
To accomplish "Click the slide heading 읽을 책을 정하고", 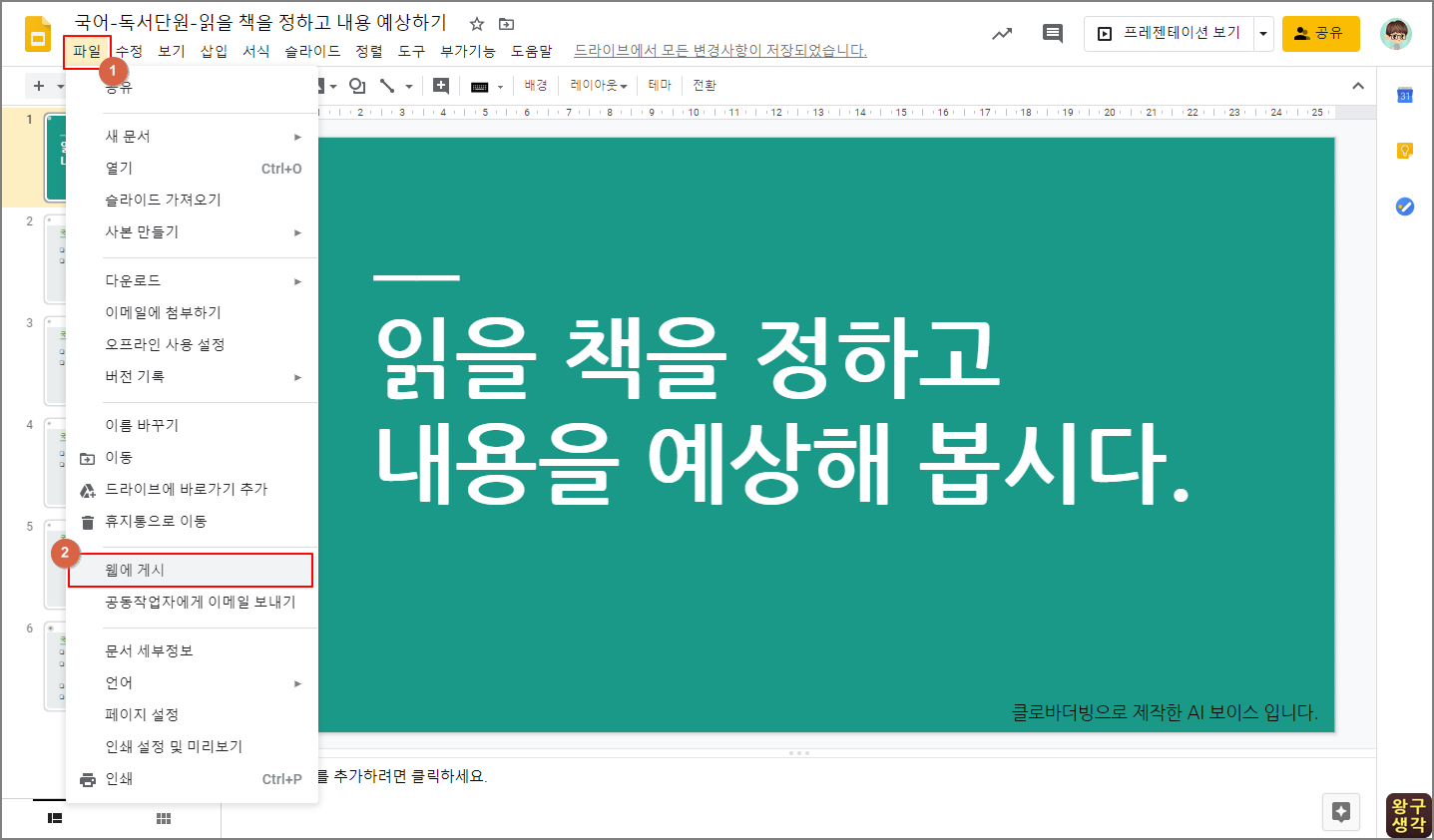I will click(688, 357).
